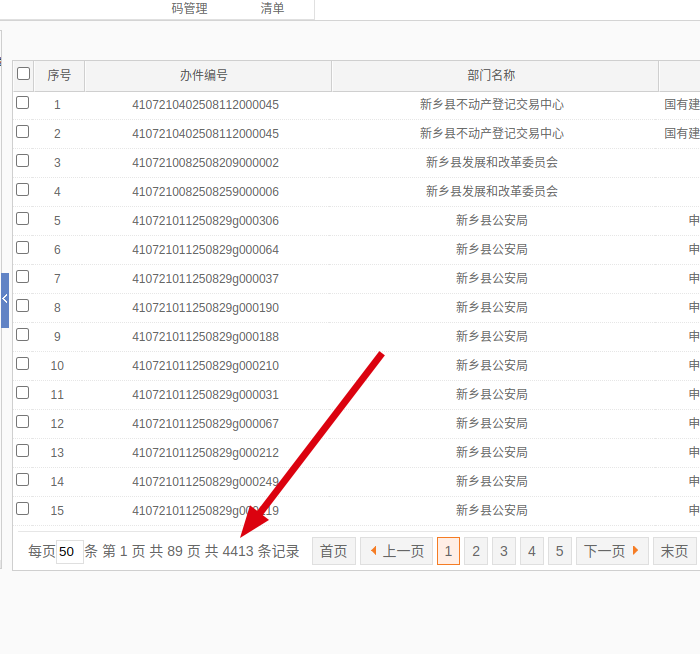Select the checkbox for row 5
The height and width of the screenshot is (654, 700).
[x=23, y=219]
